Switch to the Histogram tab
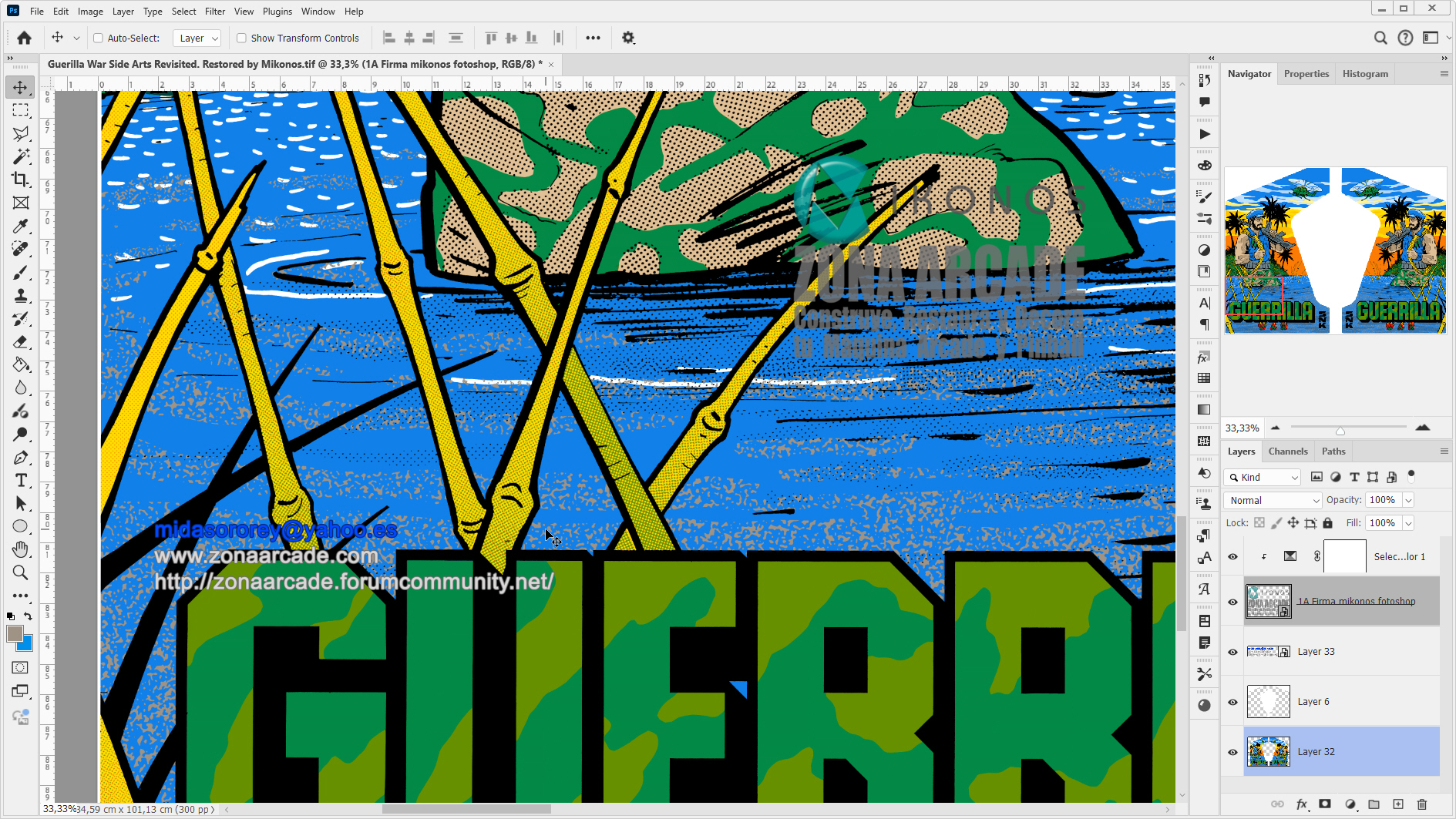 click(x=1365, y=74)
